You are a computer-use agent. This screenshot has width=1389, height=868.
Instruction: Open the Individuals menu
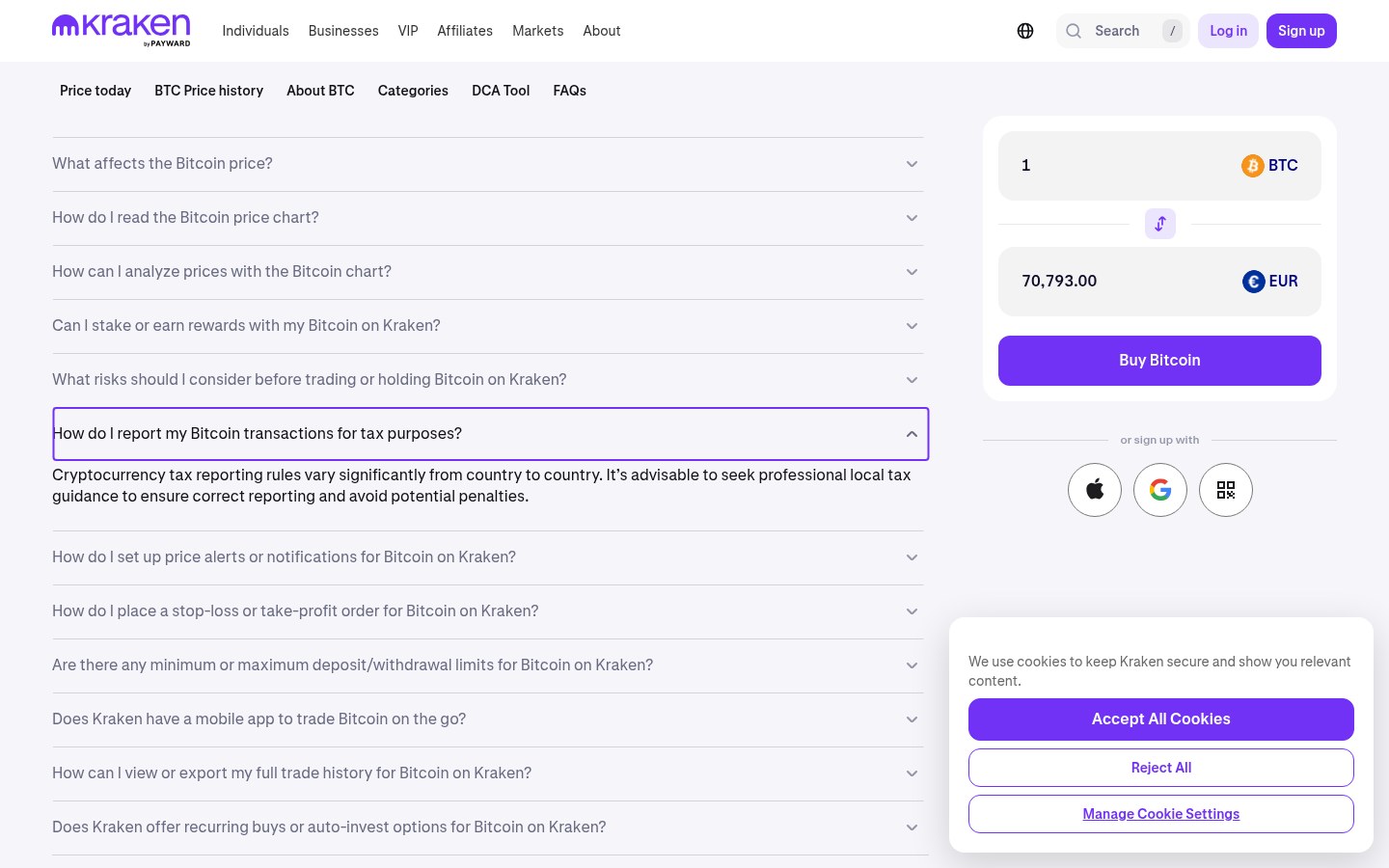[256, 31]
